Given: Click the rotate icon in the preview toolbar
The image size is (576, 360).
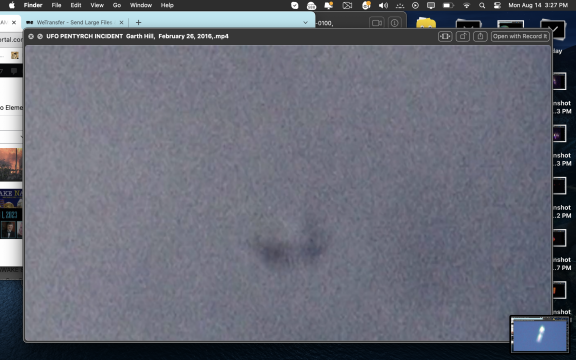Looking at the screenshot, I should pyautogui.click(x=463, y=36).
